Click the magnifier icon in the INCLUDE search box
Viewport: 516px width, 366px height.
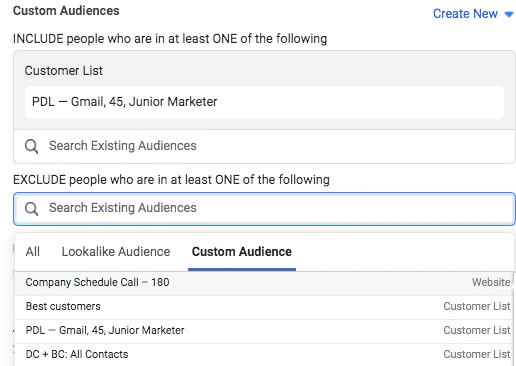click(32, 146)
